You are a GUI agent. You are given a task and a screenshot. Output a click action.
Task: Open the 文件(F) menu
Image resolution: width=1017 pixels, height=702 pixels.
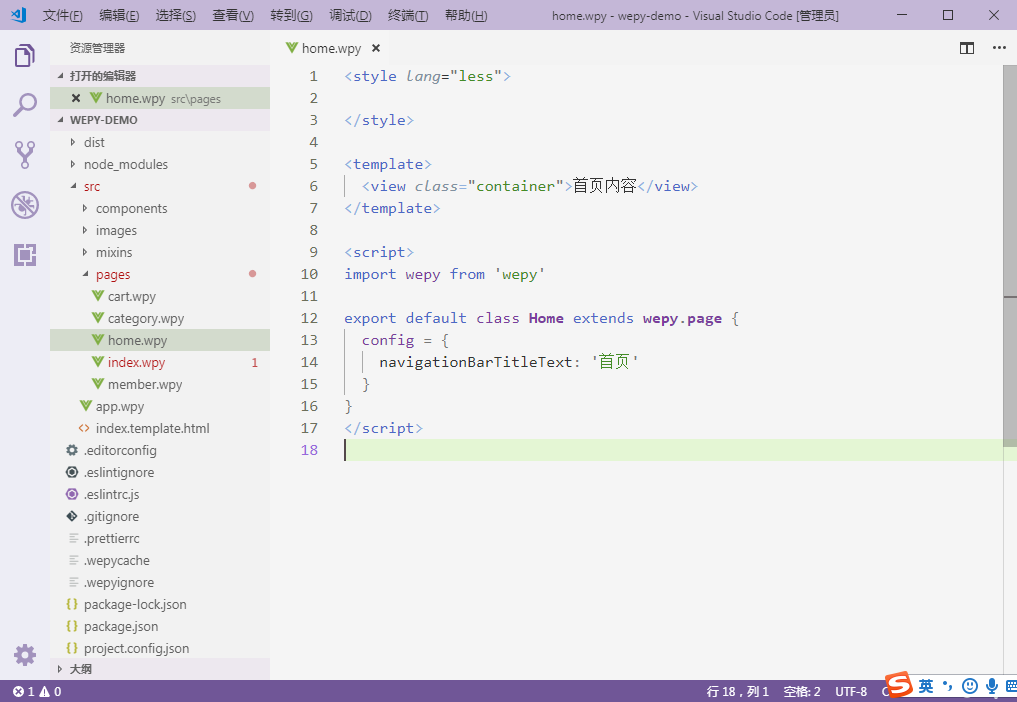(x=62, y=16)
